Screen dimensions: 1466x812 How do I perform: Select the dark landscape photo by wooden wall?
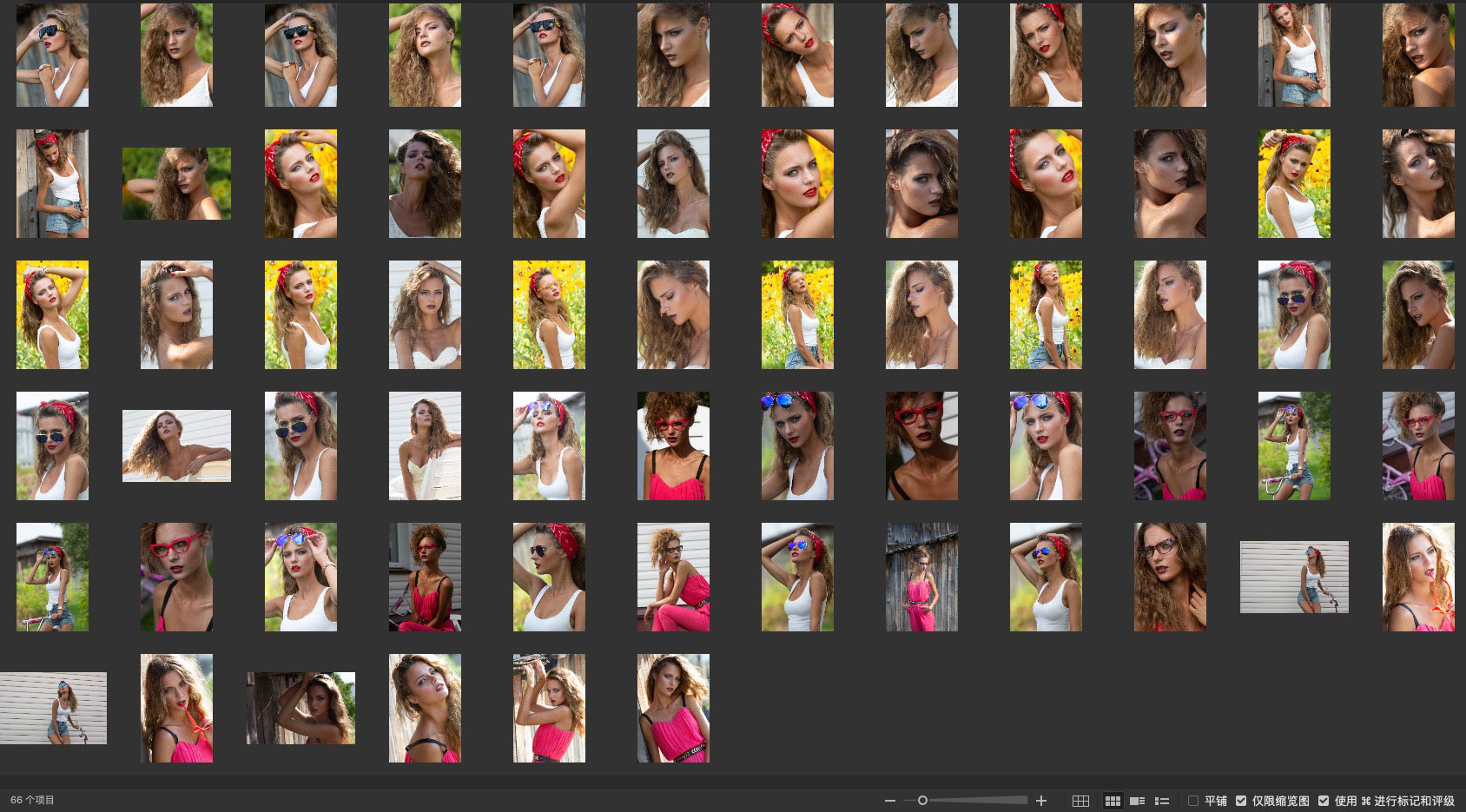(300, 708)
